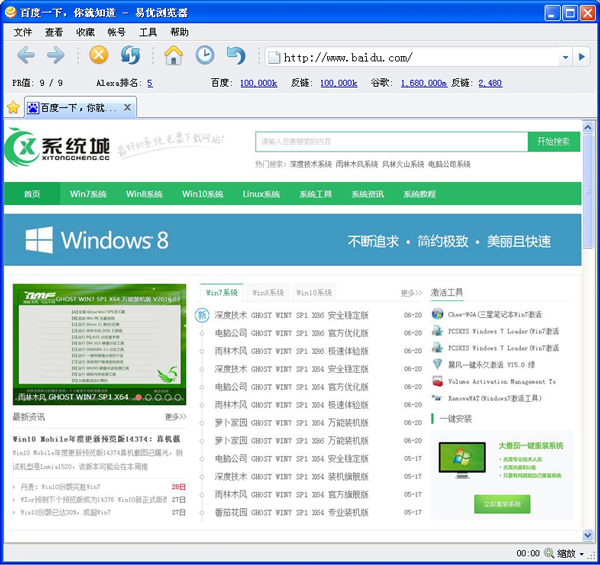Click hot search 深度技术系统

tap(311, 164)
